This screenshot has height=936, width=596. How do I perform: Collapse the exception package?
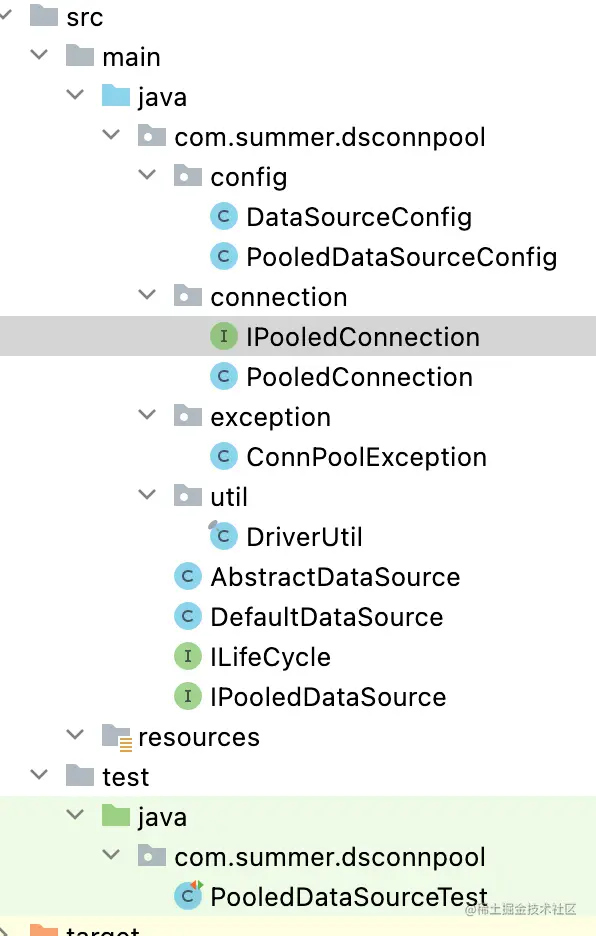[x=147, y=415]
